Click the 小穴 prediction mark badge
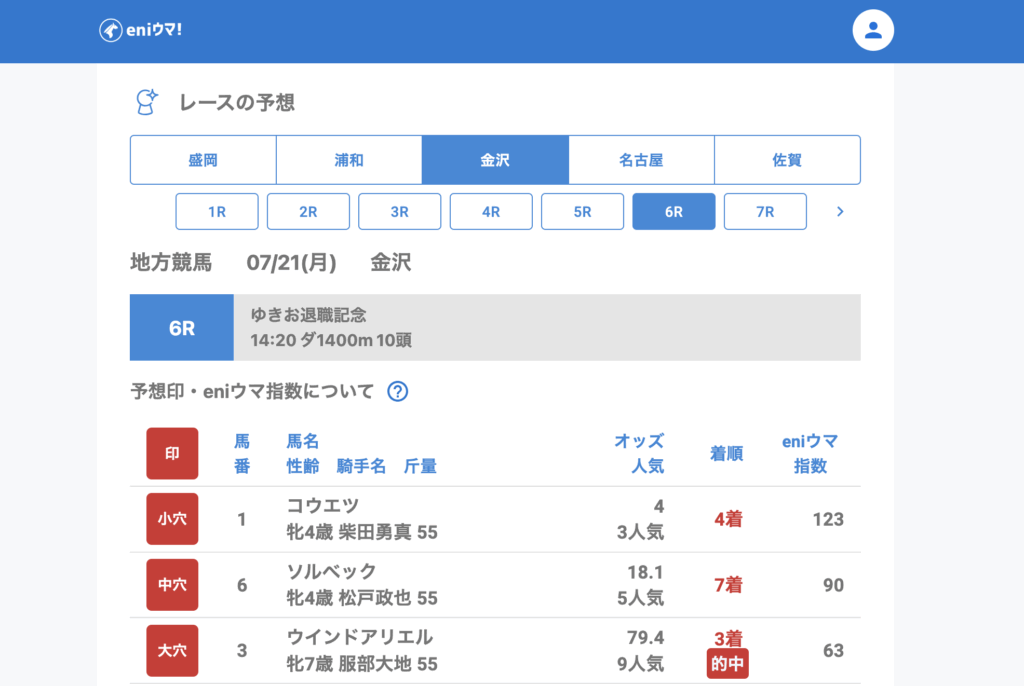Image resolution: width=1024 pixels, height=686 pixels. click(x=172, y=519)
